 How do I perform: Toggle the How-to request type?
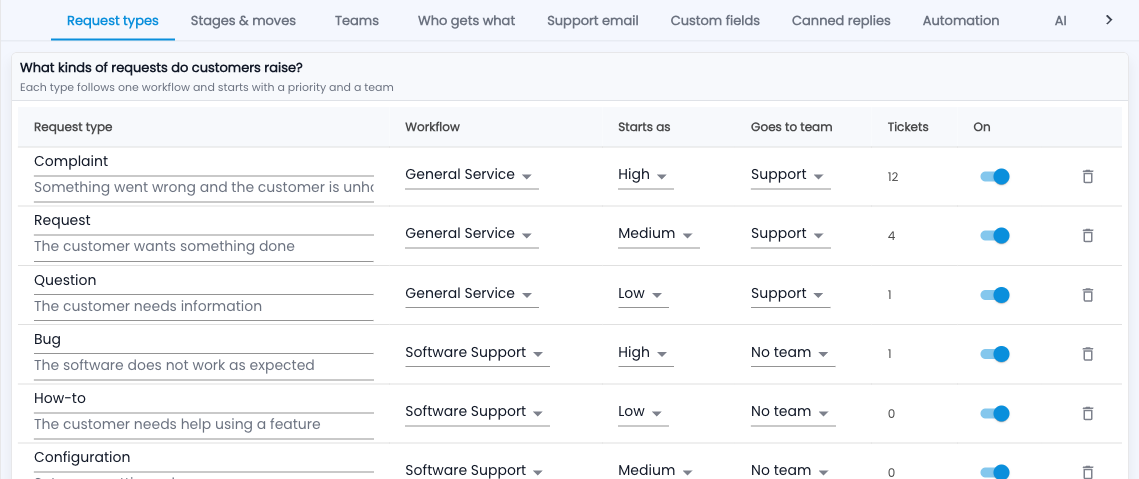point(994,414)
